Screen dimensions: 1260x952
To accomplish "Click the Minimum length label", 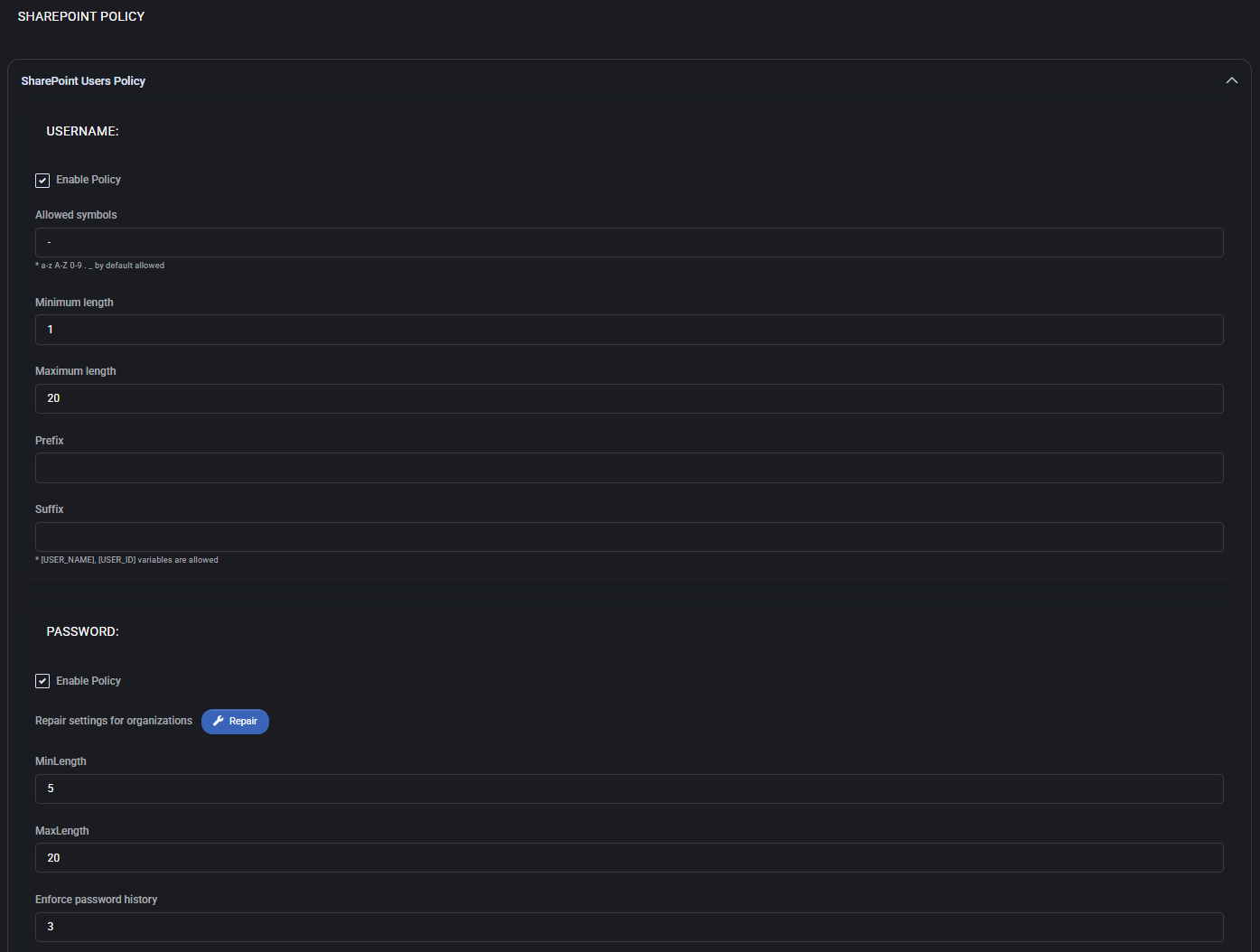I will pyautogui.click(x=74, y=303).
